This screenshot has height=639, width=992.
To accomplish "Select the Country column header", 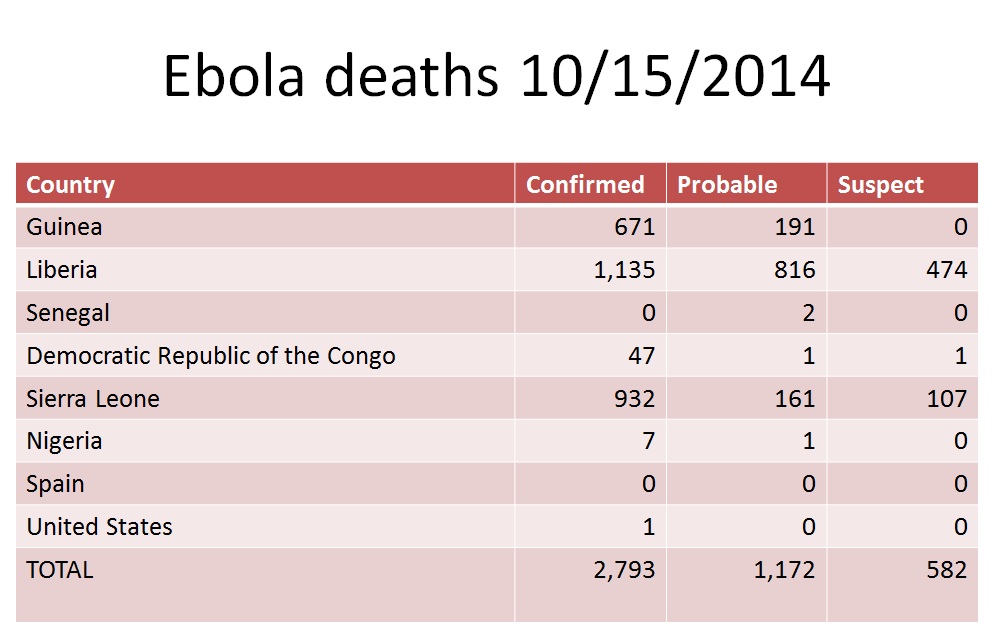I will 70,185.
